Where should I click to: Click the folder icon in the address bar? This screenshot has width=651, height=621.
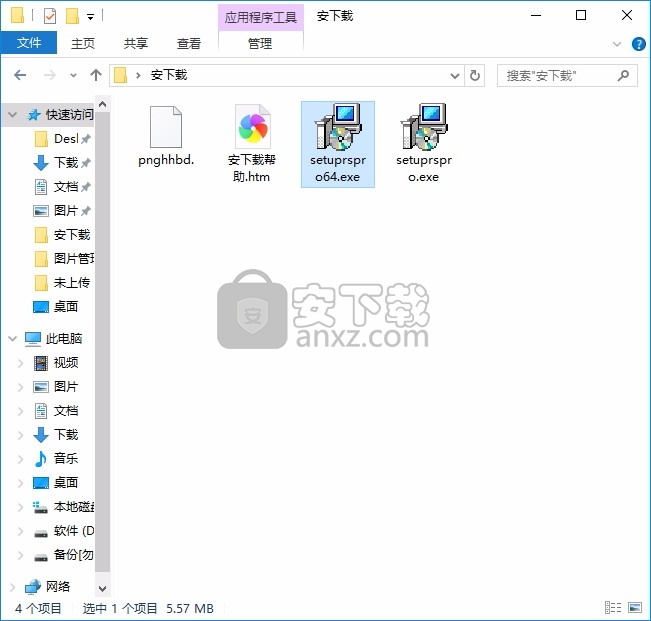tap(120, 76)
